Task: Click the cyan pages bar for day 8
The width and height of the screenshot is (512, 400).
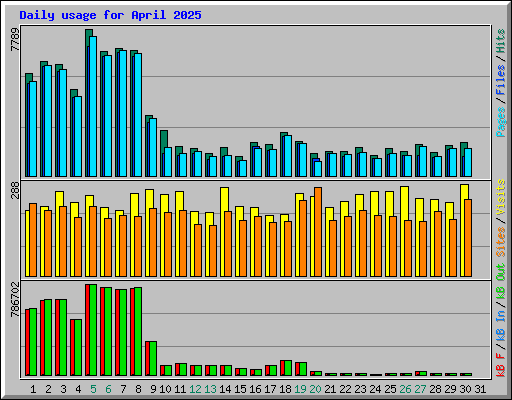Action: pyautogui.click(x=138, y=115)
